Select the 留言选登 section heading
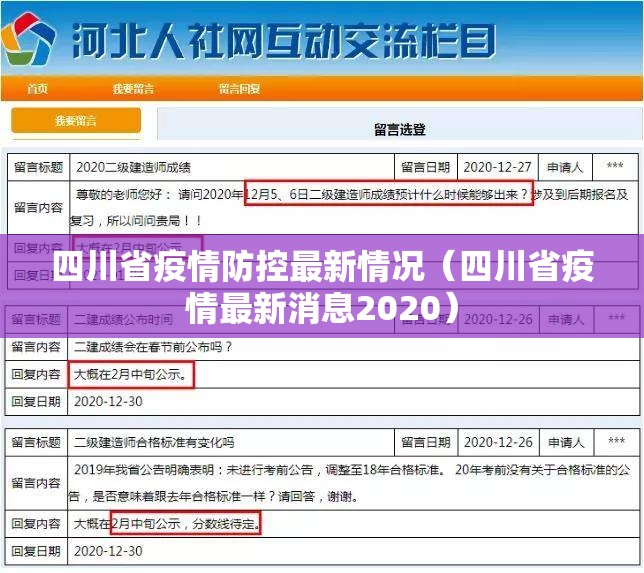Image resolution: width=644 pixels, height=573 pixels. click(399, 129)
